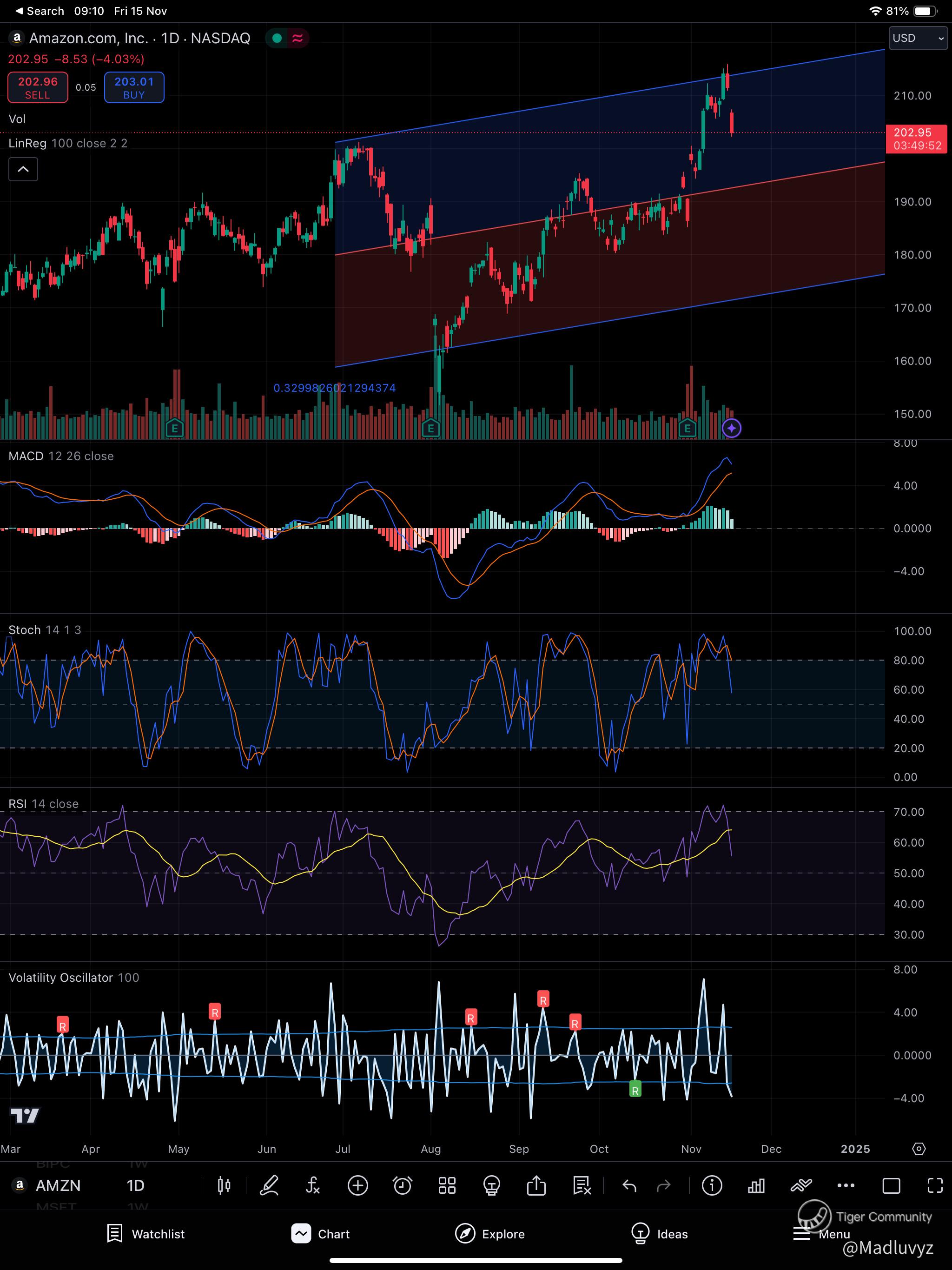
Task: Open the candlestick chart type selector
Action: (x=224, y=1185)
